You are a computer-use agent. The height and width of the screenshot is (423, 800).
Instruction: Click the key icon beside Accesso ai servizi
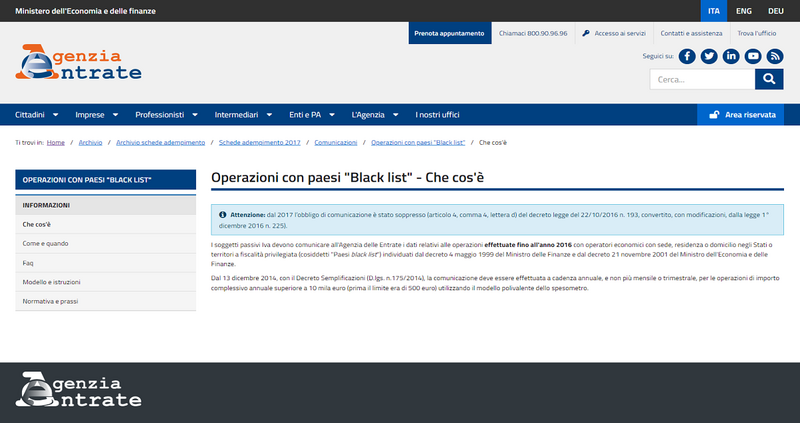pyautogui.click(x=586, y=33)
